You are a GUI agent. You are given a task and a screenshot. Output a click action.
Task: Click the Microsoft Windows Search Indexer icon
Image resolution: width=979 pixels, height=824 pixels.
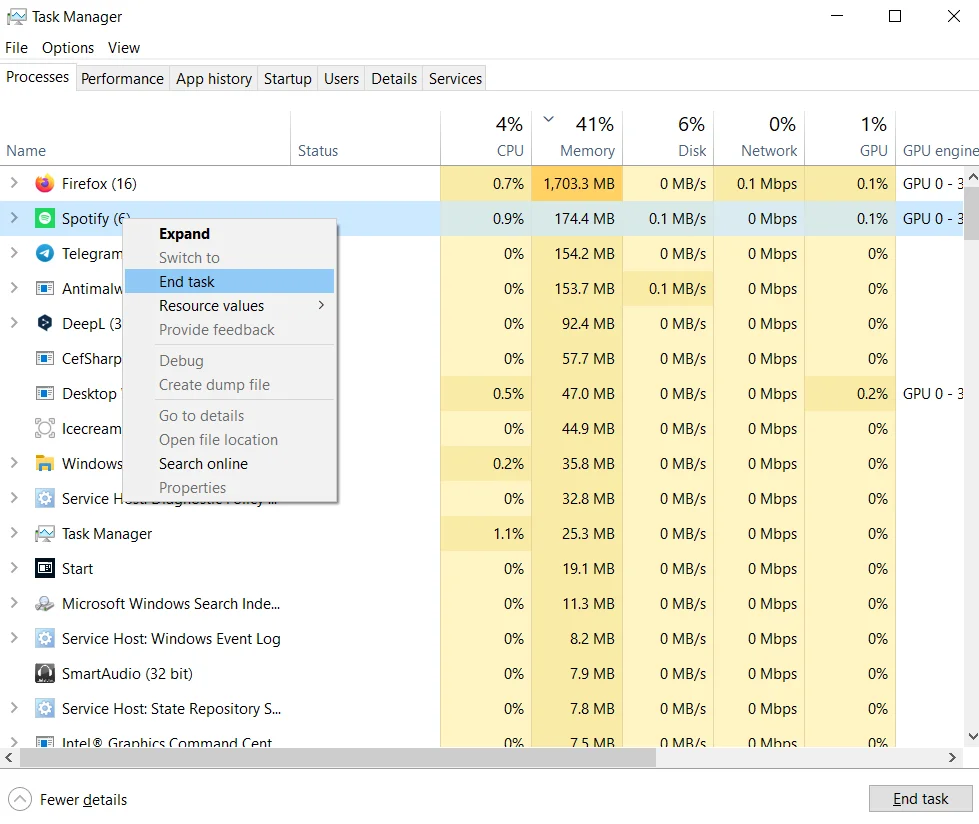point(44,603)
